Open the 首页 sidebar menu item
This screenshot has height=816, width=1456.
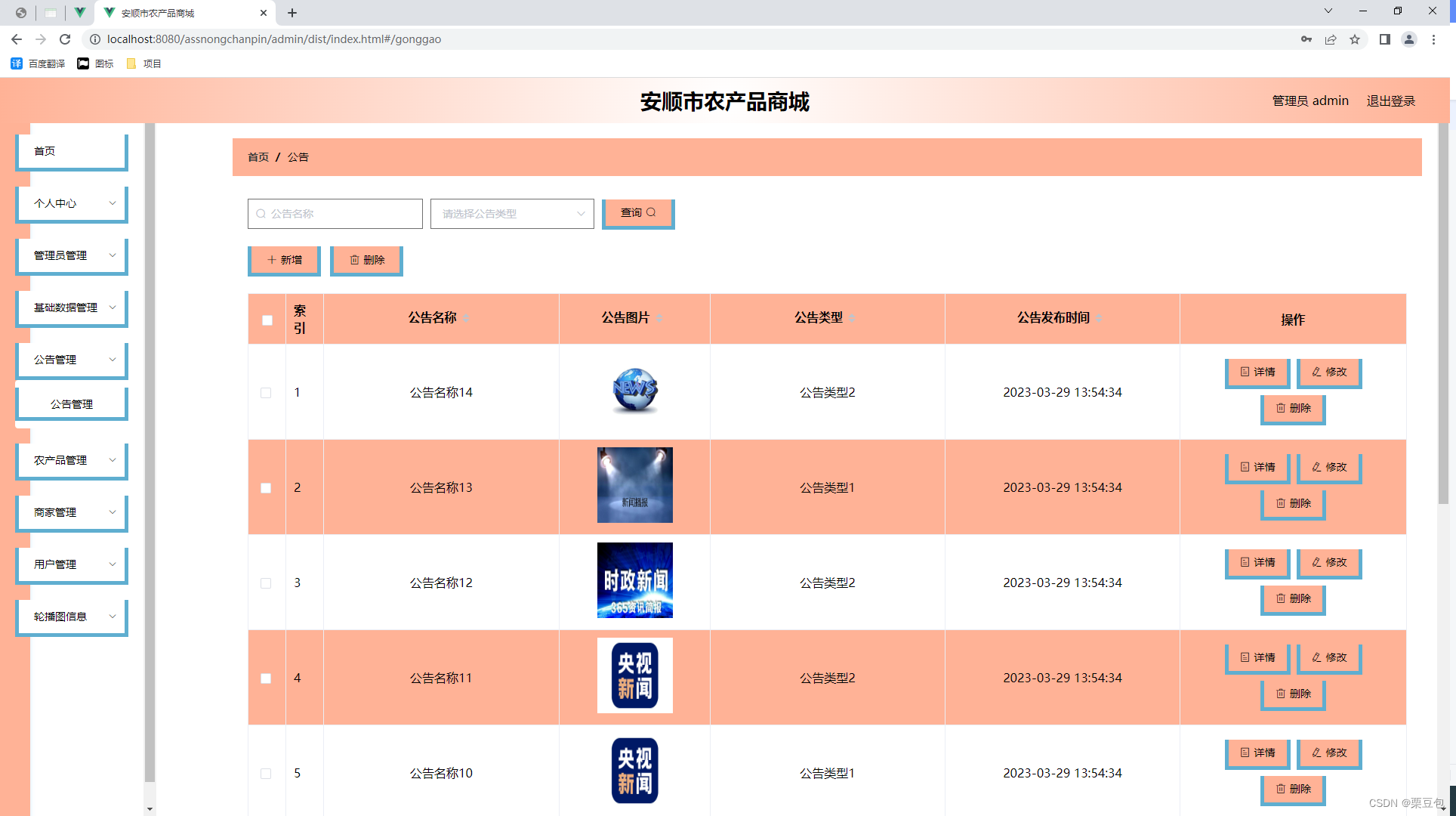coord(72,151)
